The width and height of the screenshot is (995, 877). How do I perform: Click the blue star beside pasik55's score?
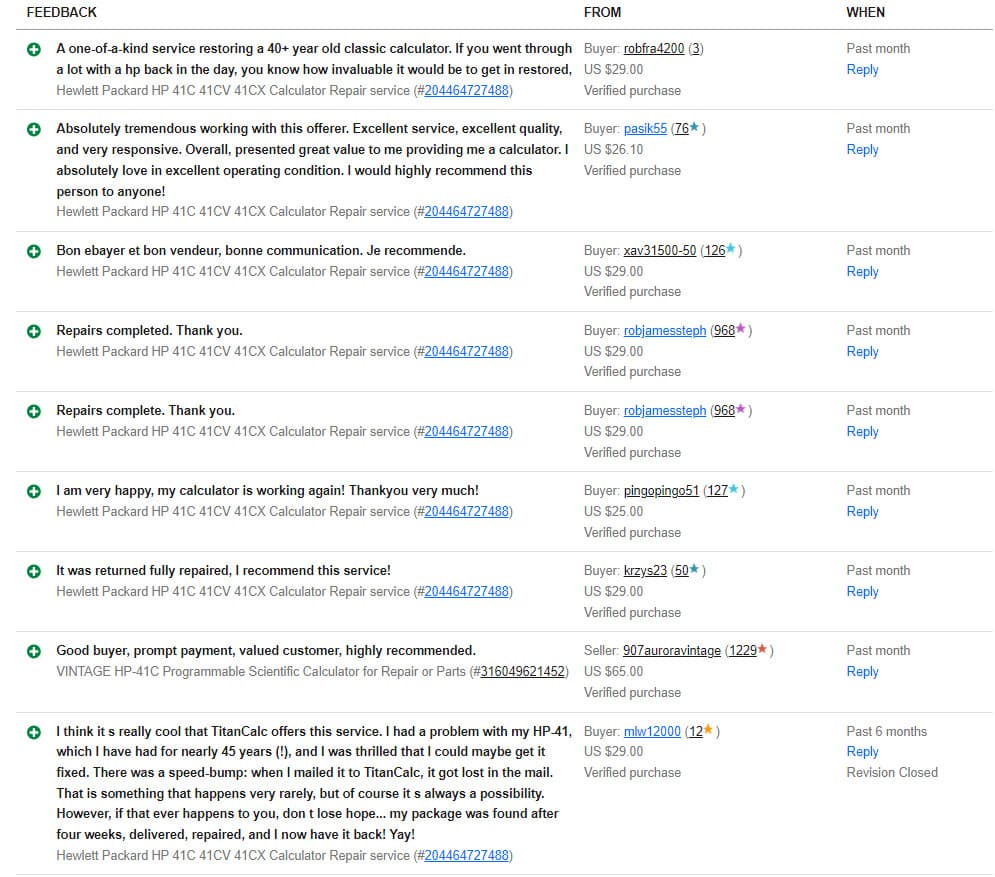[x=695, y=128]
